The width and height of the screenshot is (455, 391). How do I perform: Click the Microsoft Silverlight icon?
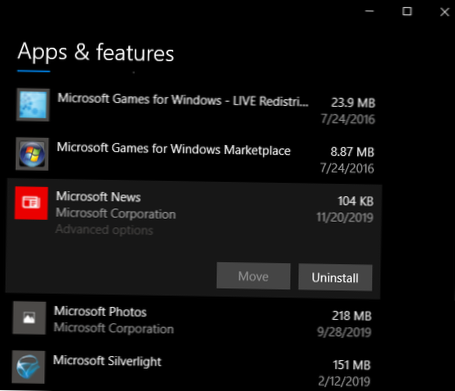tap(28, 367)
